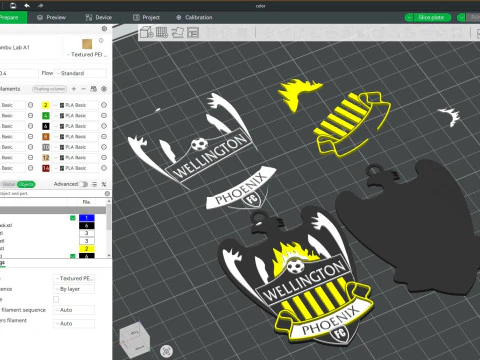Open the Device tab

pyautogui.click(x=99, y=17)
